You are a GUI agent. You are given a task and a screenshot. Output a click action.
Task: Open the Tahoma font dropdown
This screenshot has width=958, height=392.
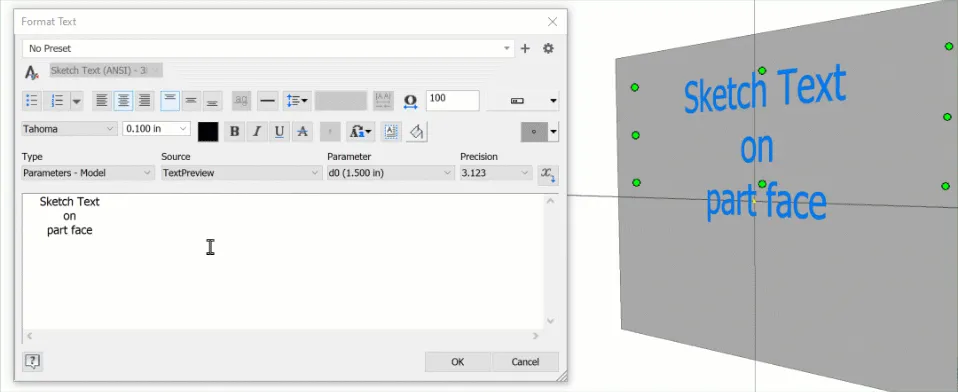click(69, 129)
